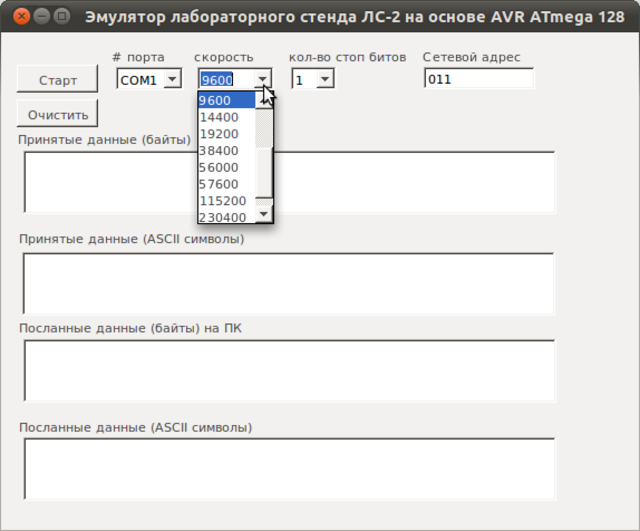
Task: Focus the Посланные данные (ASCII символы) text area
Action: click(x=289, y=469)
